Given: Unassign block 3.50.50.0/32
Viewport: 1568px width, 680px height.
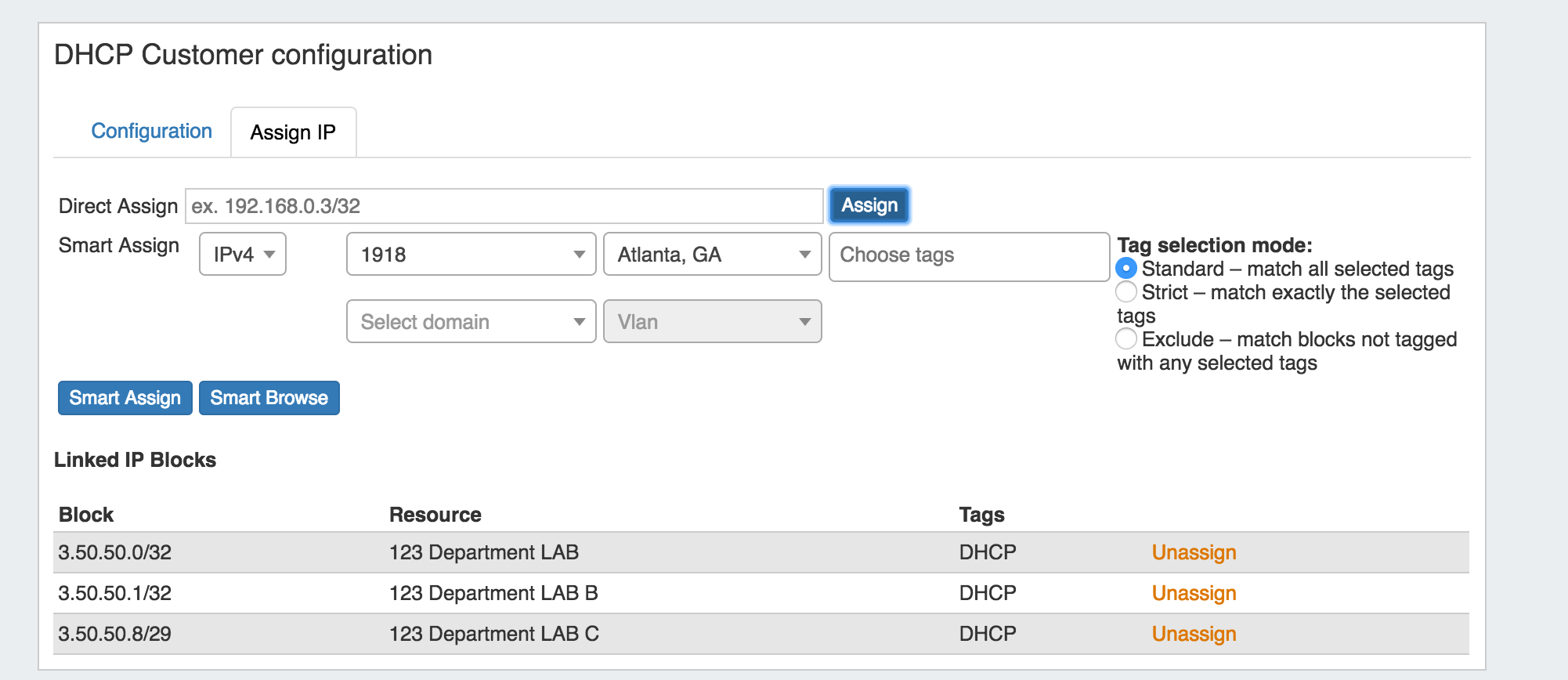Looking at the screenshot, I should click(1193, 552).
